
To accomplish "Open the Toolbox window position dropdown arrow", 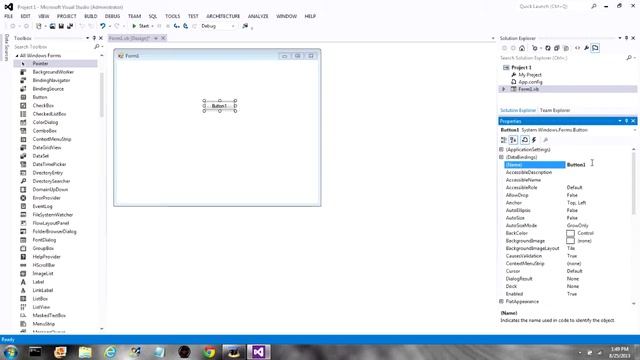I will pos(87,38).
